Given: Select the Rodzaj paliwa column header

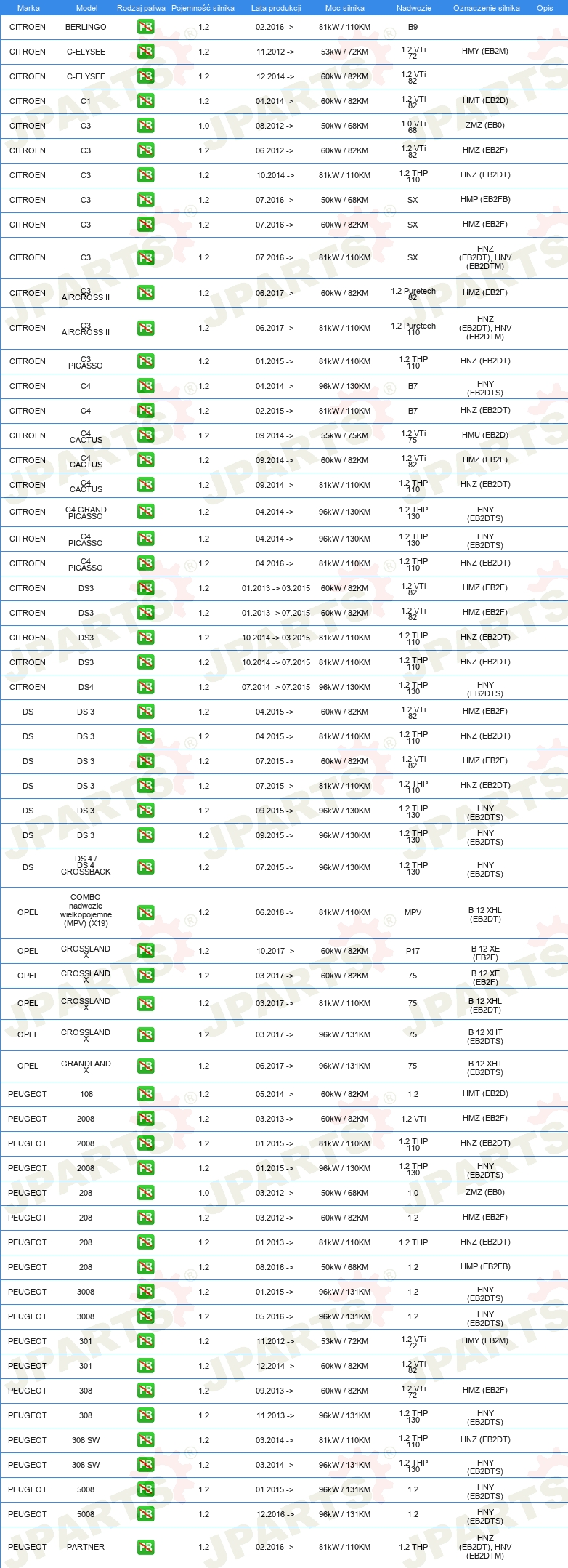Looking at the screenshot, I should tap(141, 8).
